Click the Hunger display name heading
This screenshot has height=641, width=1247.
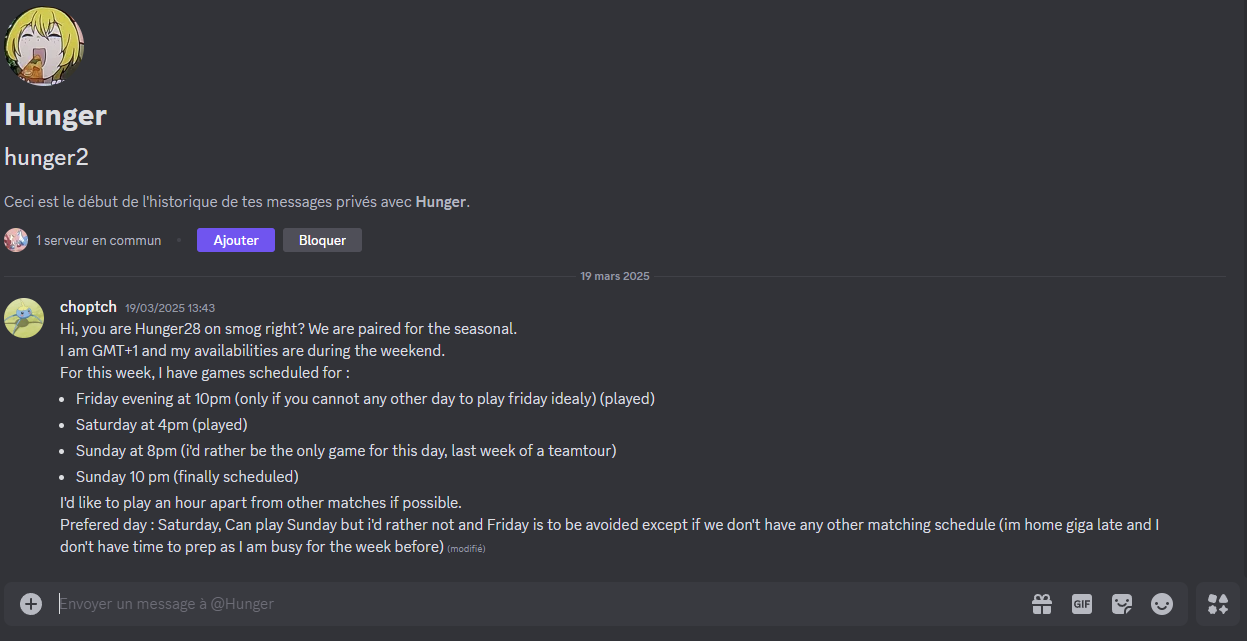pyautogui.click(x=56, y=115)
